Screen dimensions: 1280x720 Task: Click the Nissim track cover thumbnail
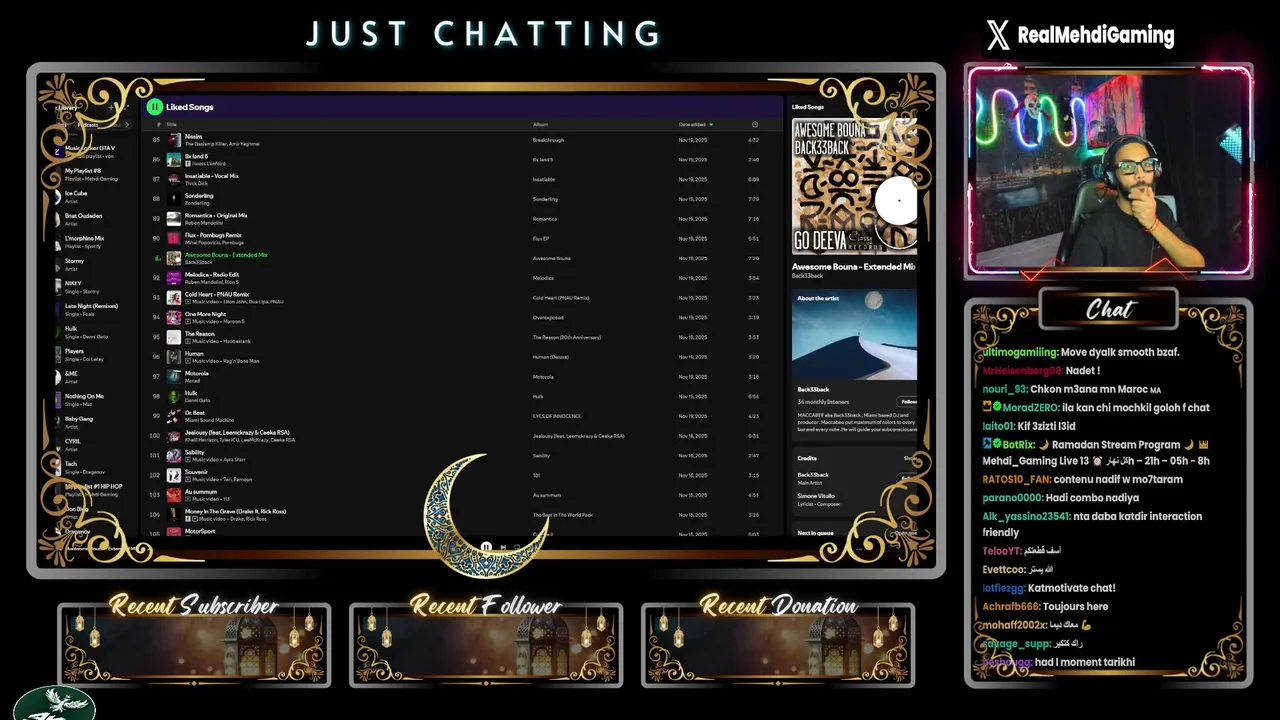point(174,140)
